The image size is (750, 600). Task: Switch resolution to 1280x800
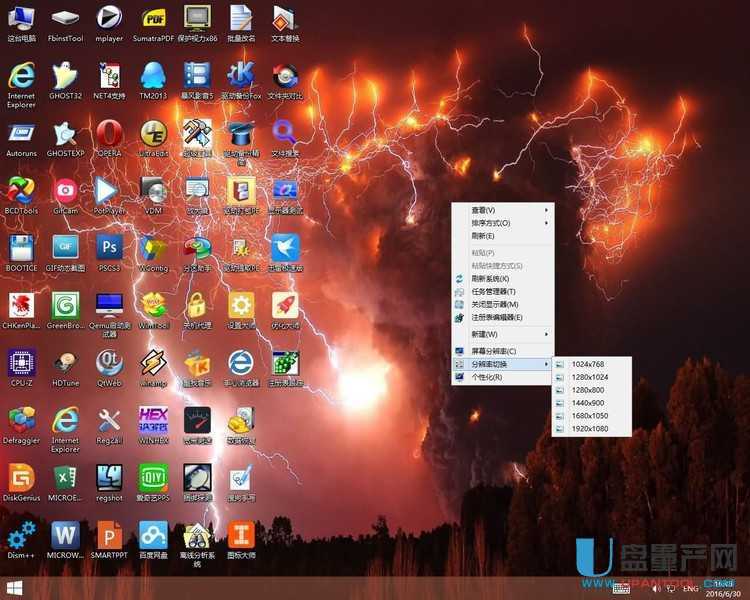click(x=592, y=390)
